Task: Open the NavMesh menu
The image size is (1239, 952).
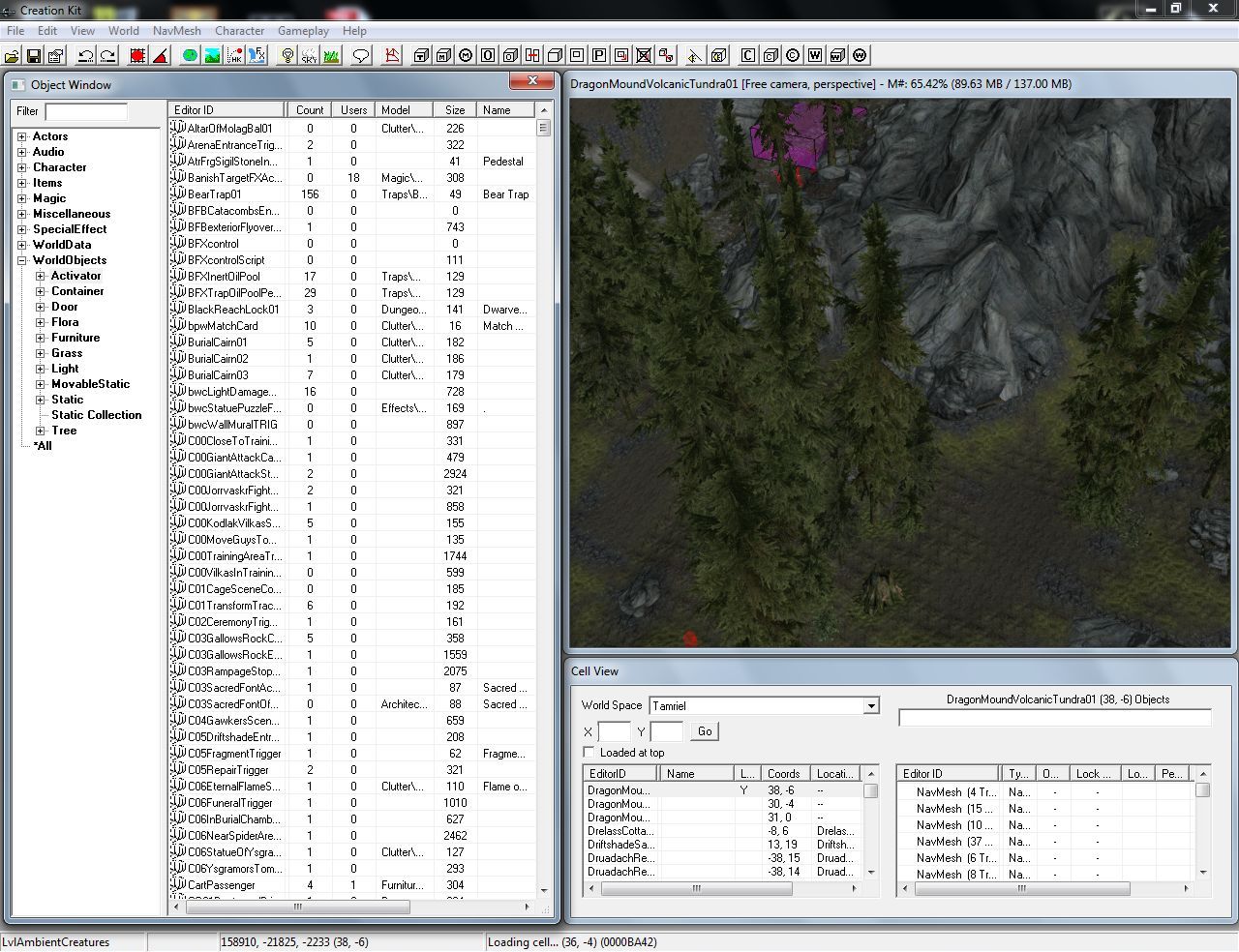Action: coord(177,31)
